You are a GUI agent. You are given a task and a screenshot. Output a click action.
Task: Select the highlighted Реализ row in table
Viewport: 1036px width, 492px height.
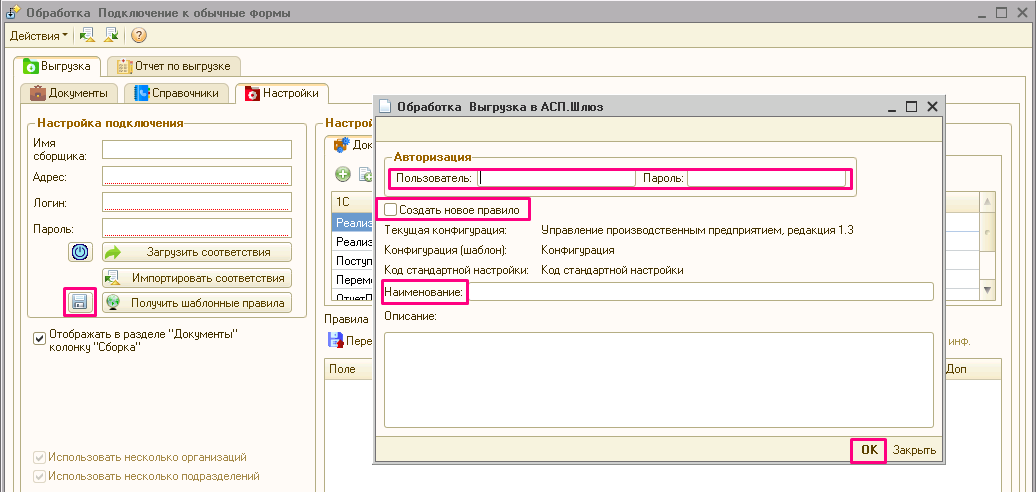[x=353, y=222]
